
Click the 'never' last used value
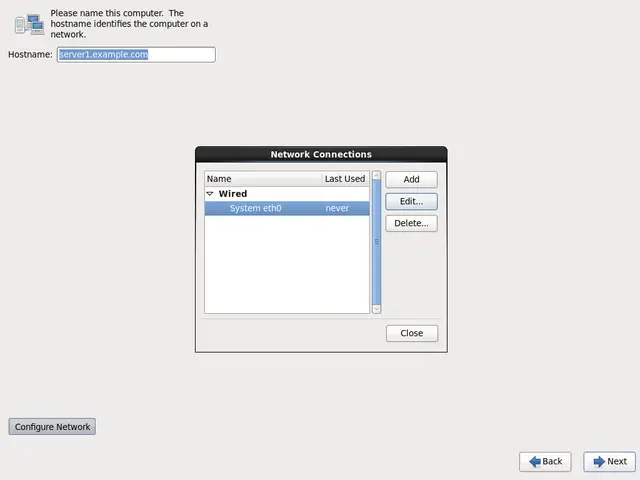point(337,208)
